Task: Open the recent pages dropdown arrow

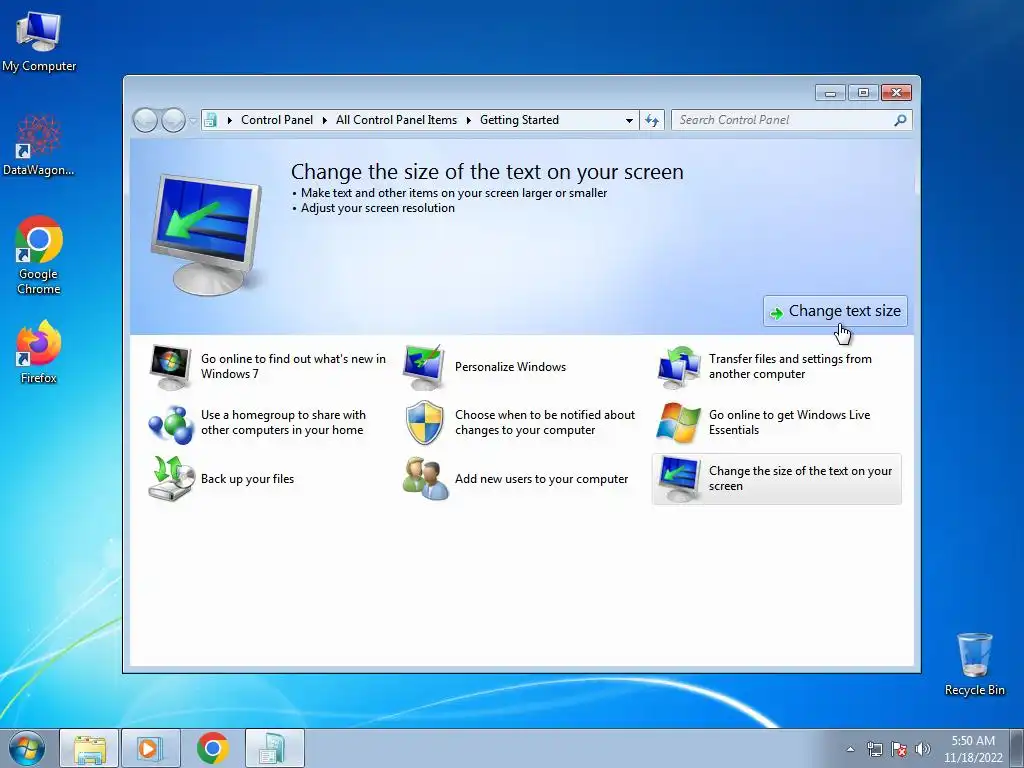Action: (x=193, y=121)
